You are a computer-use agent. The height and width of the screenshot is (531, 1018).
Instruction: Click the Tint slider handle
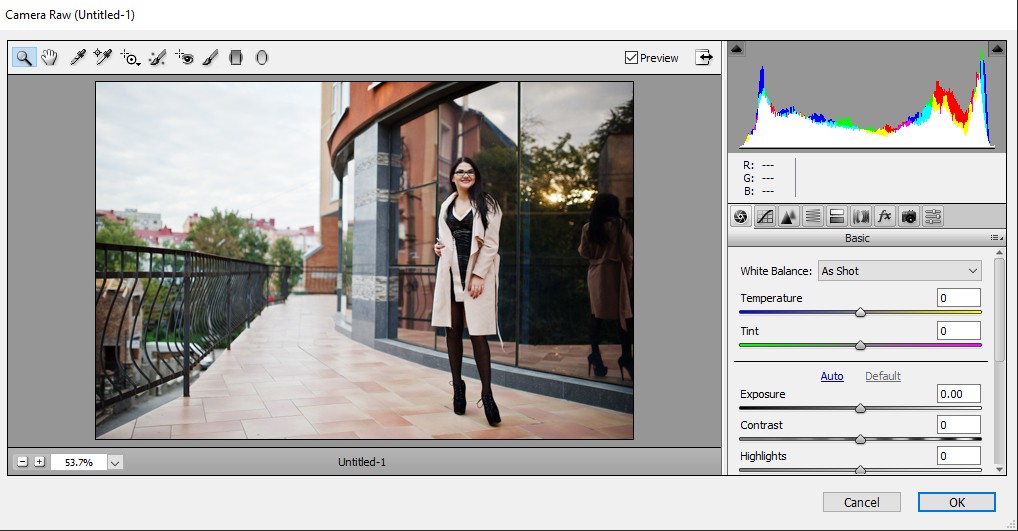click(x=860, y=345)
